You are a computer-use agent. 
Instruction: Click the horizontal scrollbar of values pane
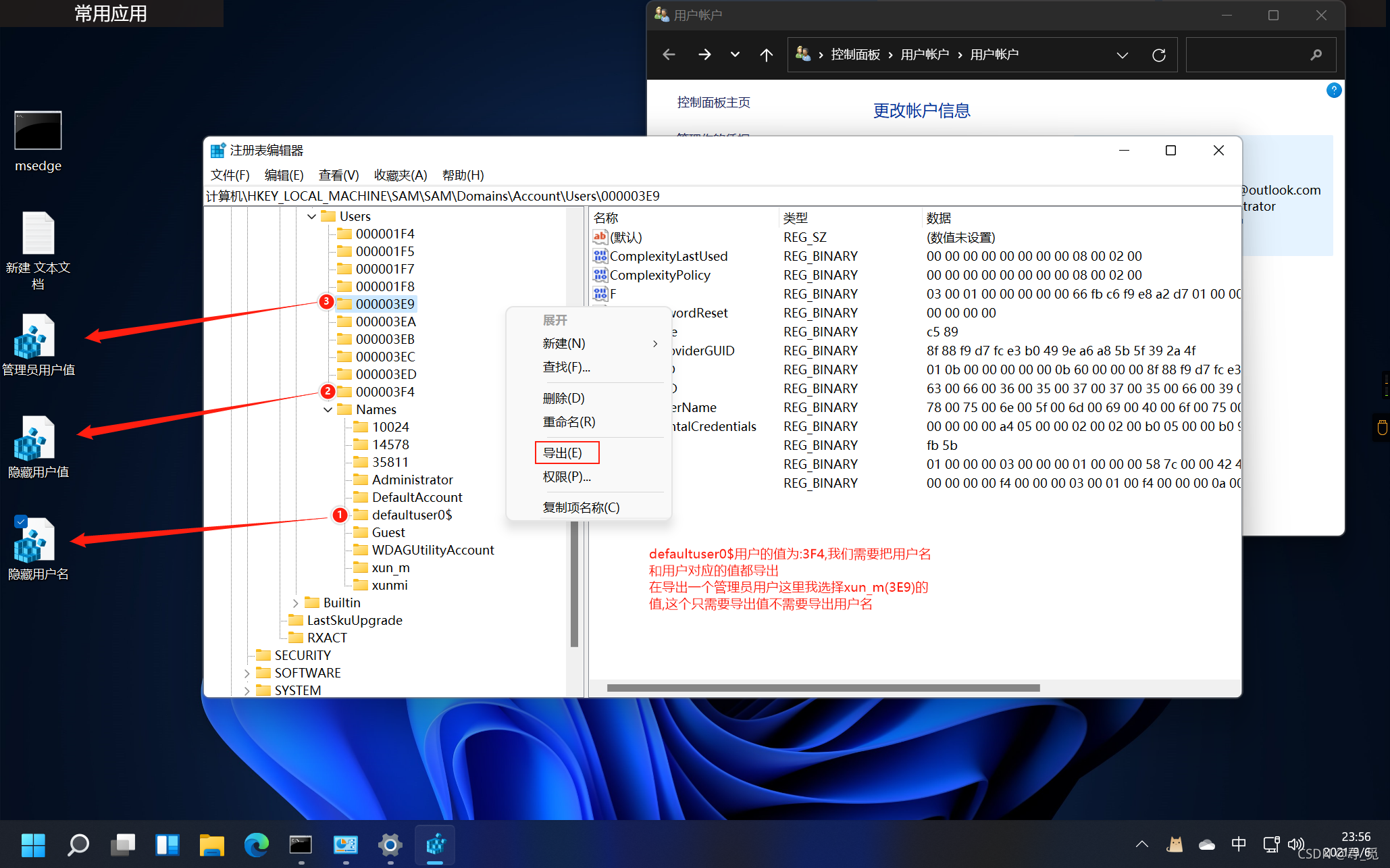pyautogui.click(x=823, y=688)
